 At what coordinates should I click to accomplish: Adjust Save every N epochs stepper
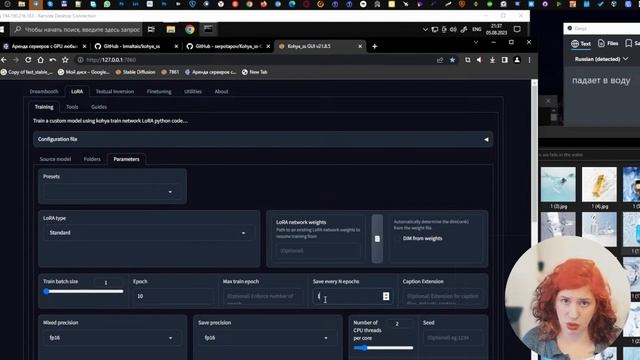coord(386,296)
